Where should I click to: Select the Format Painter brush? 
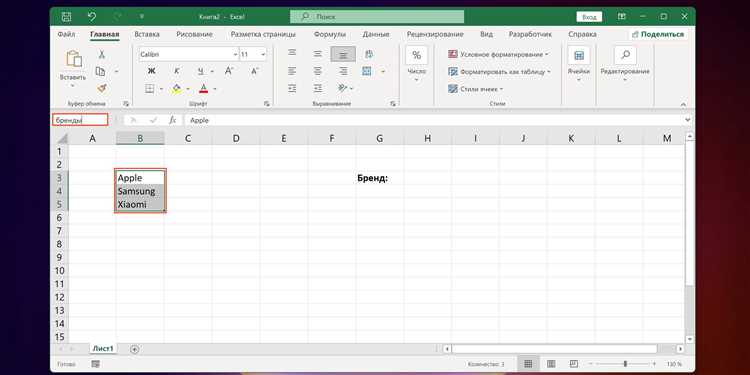click(x=101, y=88)
